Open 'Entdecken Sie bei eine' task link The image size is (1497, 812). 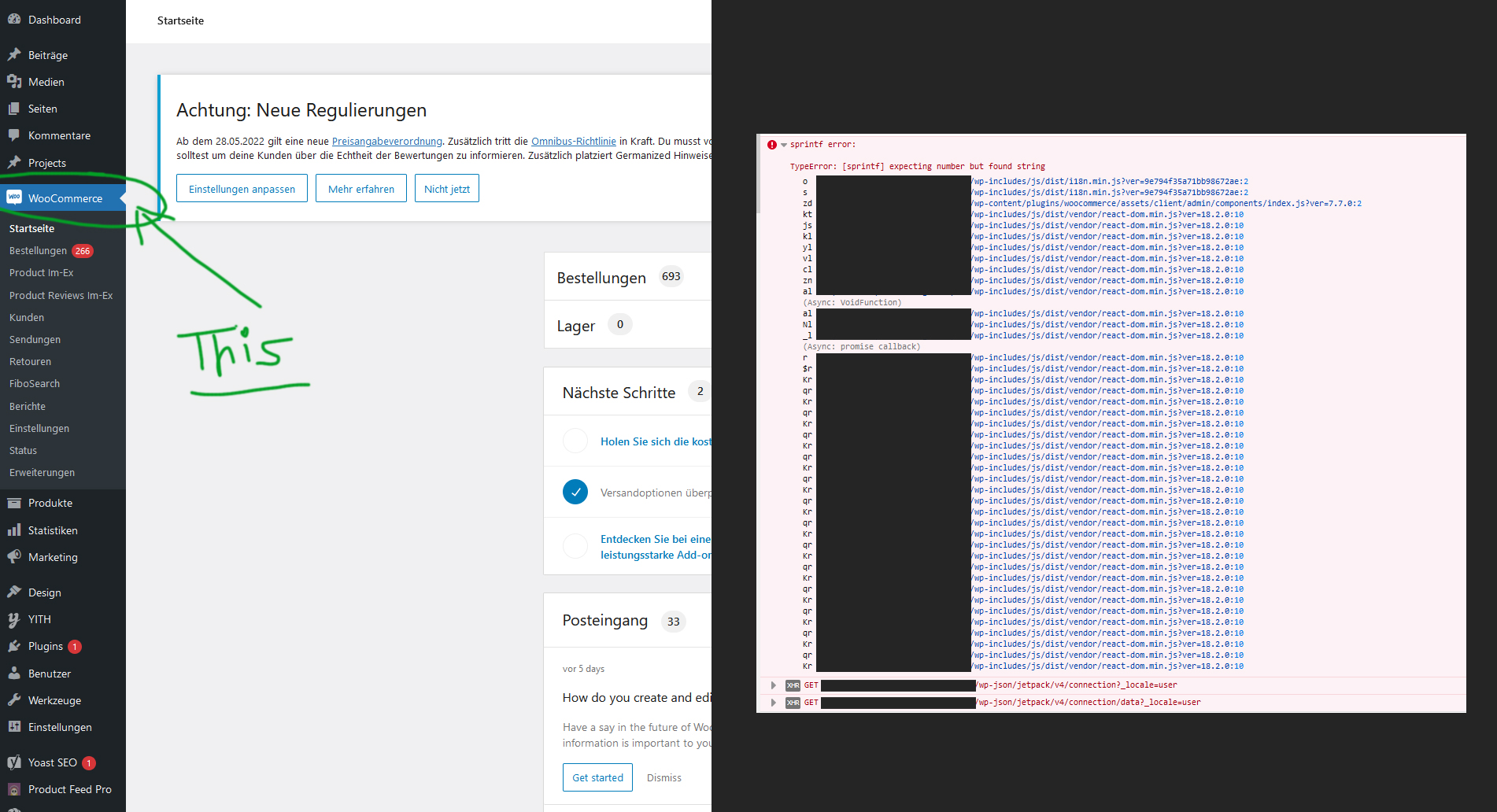[x=656, y=547]
